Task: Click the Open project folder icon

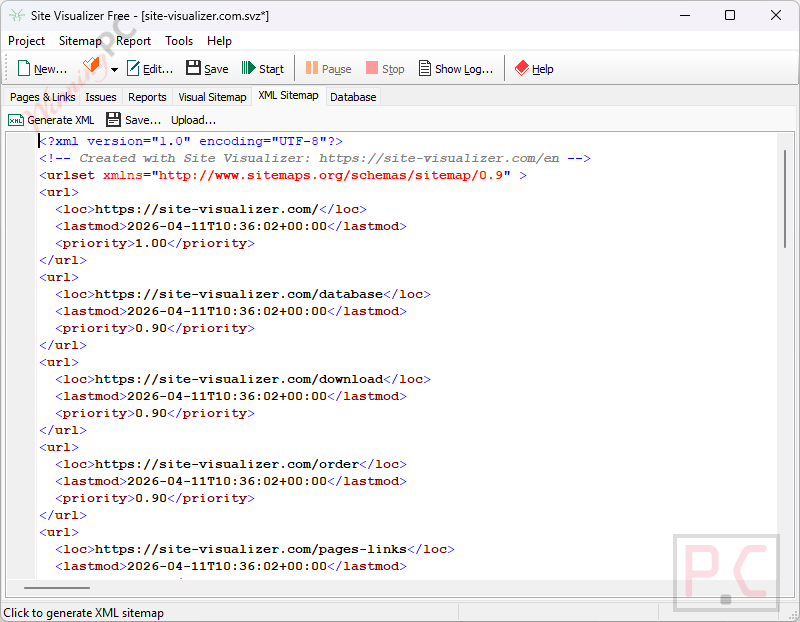Action: 91,66
